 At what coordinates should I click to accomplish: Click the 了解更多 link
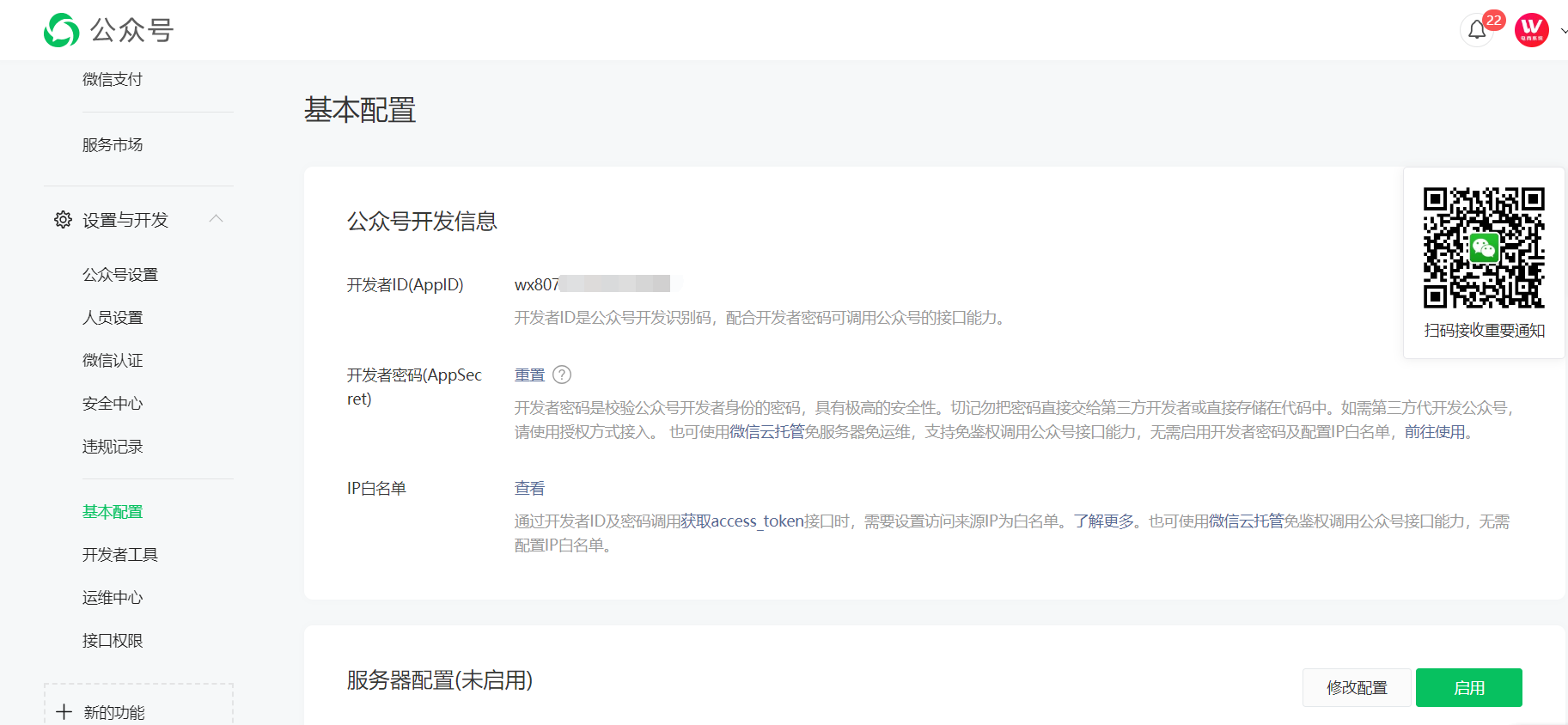1104,521
